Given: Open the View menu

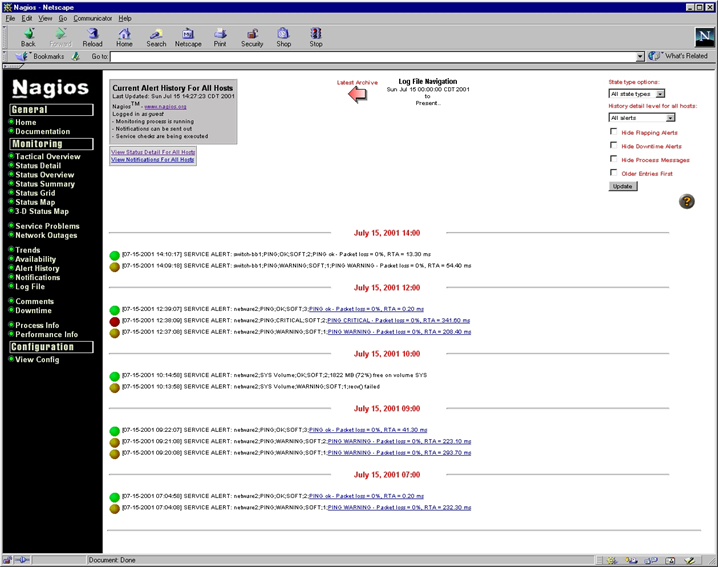Looking at the screenshot, I should (44, 18).
